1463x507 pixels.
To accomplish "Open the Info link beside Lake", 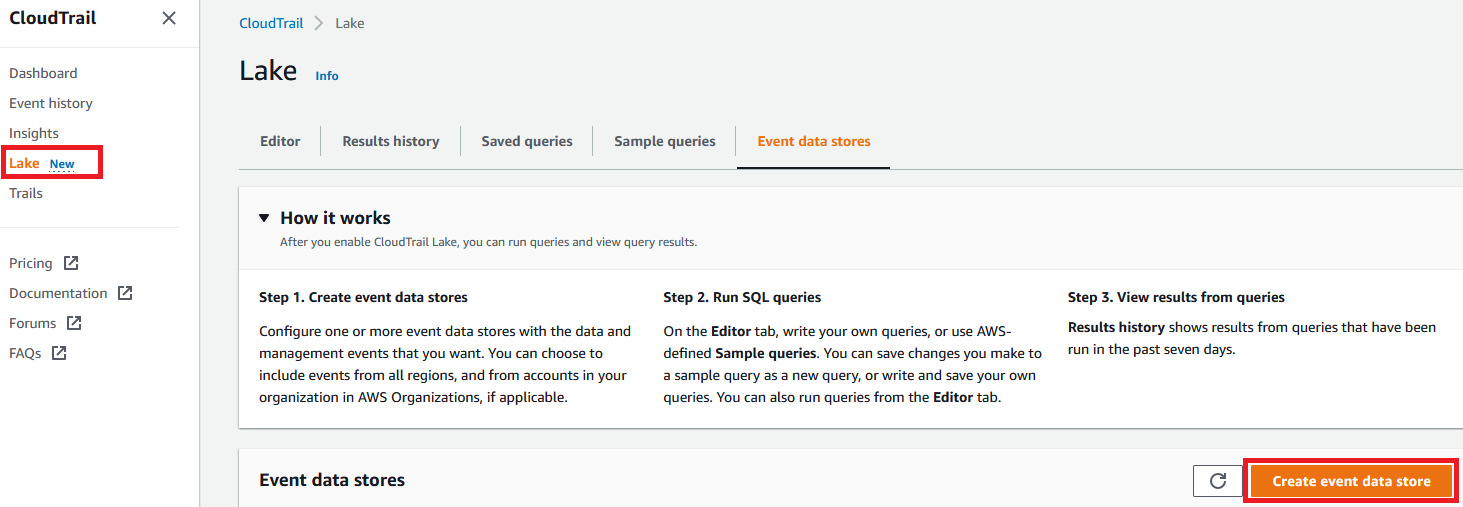I will 327,75.
